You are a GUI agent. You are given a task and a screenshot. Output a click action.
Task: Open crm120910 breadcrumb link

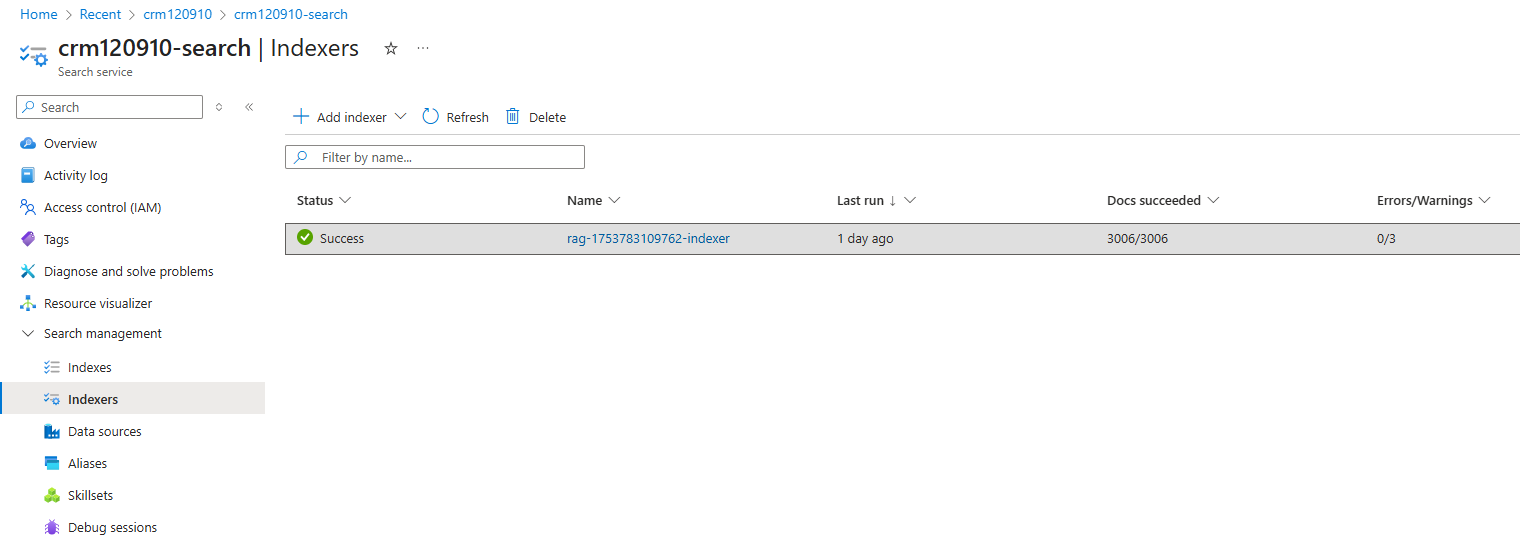177,14
